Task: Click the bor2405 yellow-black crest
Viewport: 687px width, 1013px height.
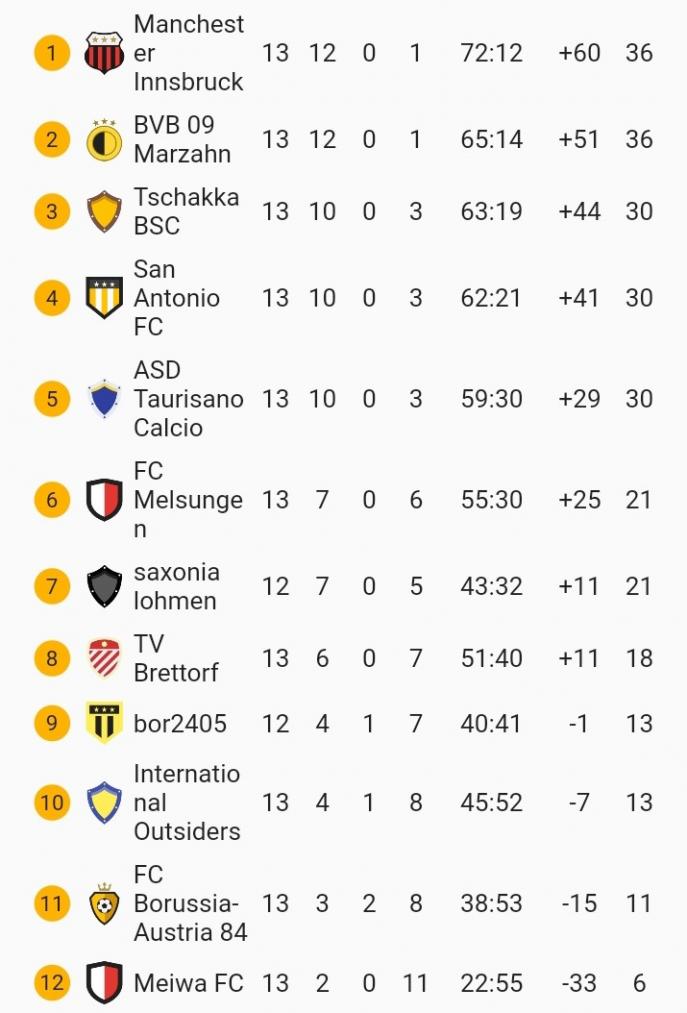Action: [104, 722]
